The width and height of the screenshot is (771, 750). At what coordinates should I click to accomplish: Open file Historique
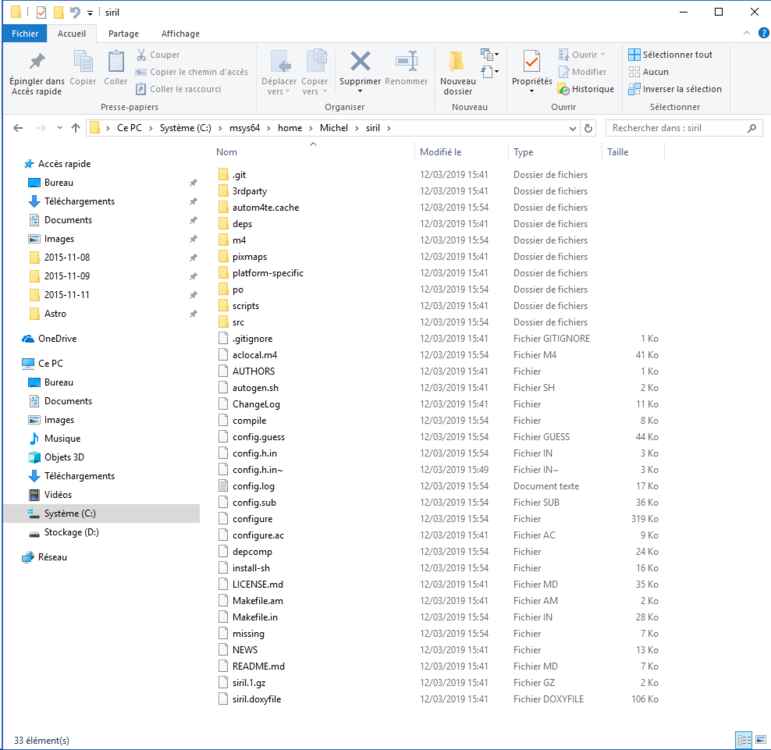tap(586, 89)
